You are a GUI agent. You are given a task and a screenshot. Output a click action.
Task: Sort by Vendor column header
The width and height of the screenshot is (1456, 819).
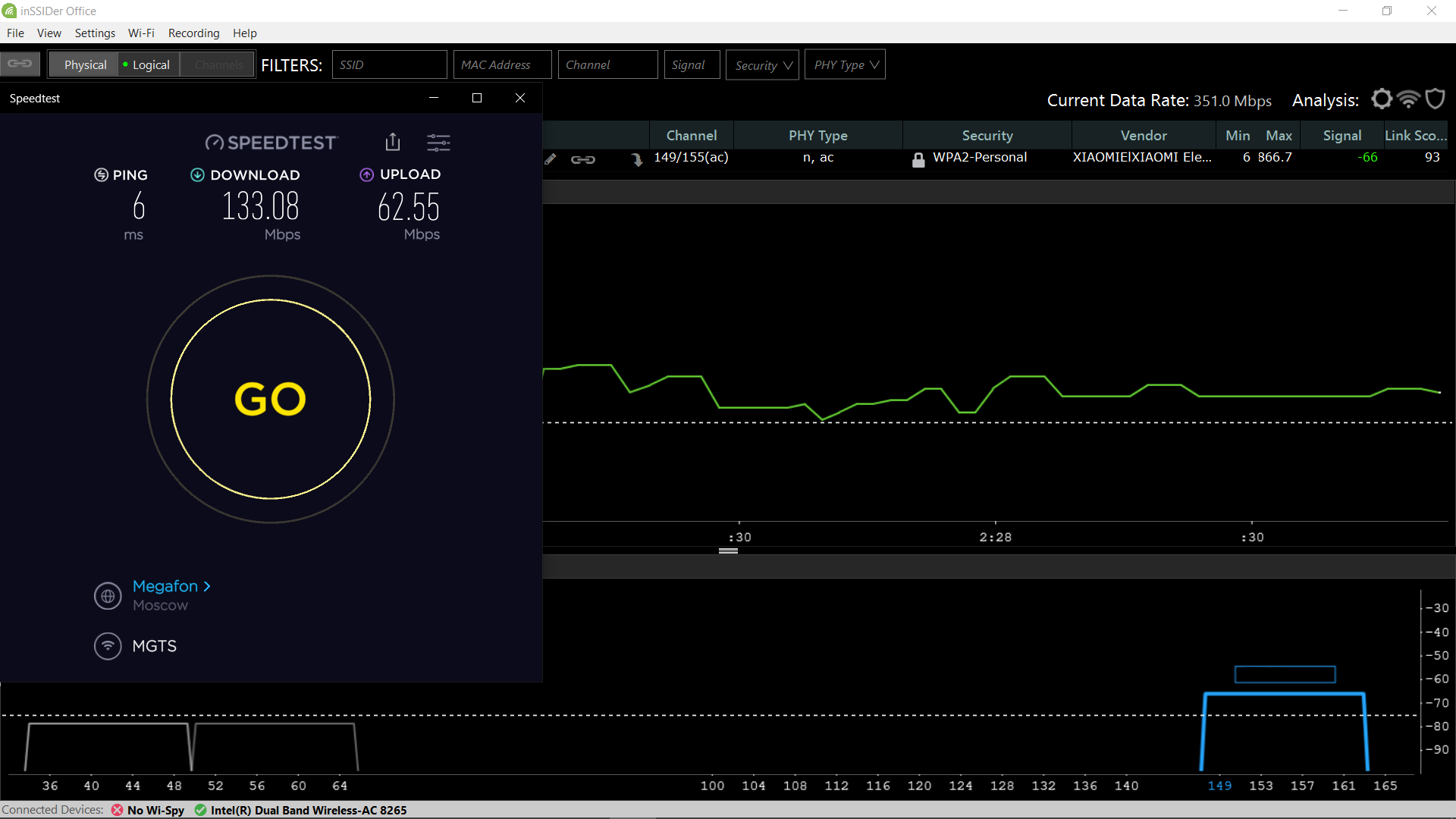tap(1144, 135)
